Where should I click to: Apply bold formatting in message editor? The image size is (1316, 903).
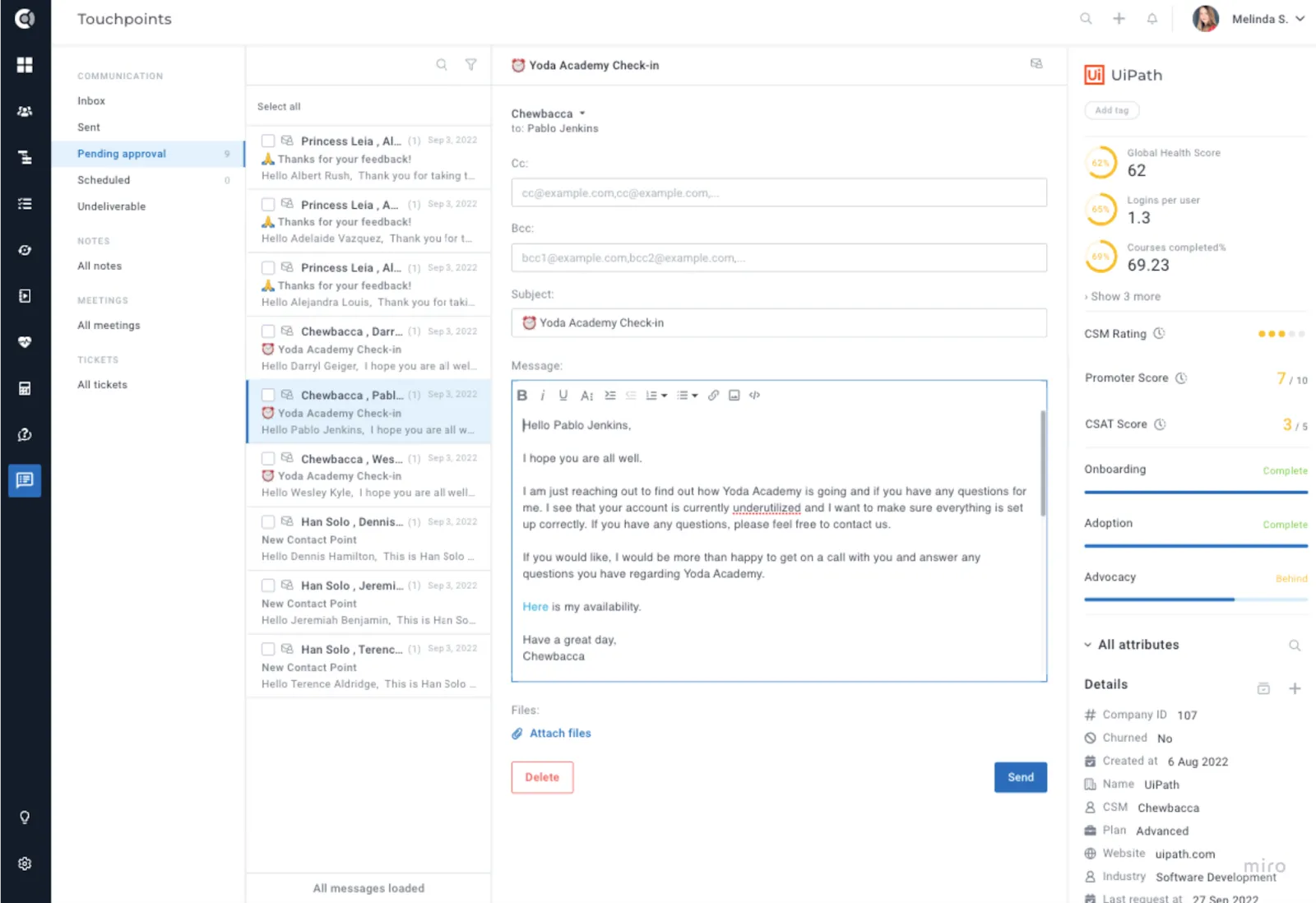point(521,396)
